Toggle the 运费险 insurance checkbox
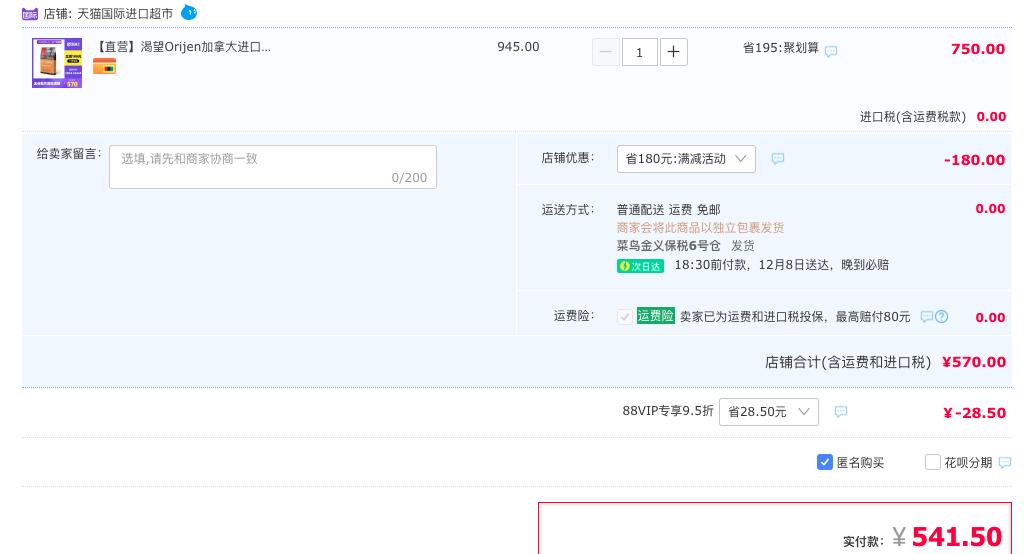Image resolution: width=1034 pixels, height=554 pixels. point(625,317)
